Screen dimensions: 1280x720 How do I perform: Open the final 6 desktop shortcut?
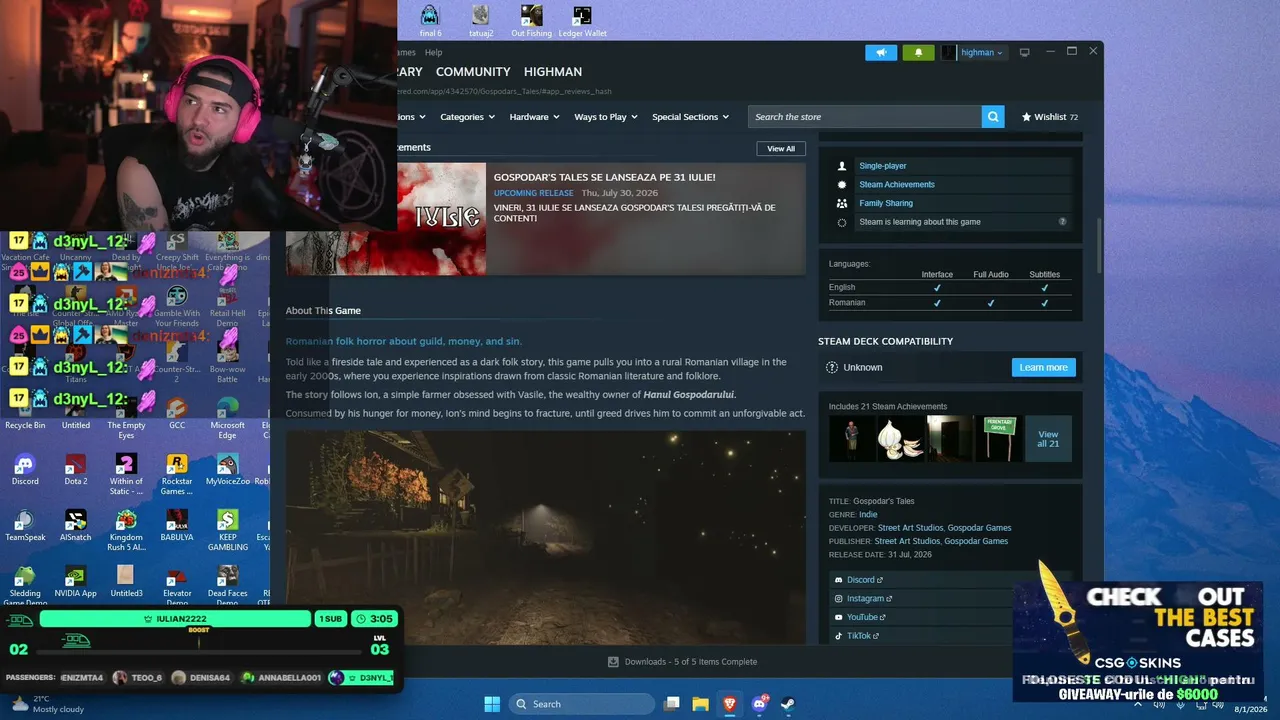click(430, 20)
